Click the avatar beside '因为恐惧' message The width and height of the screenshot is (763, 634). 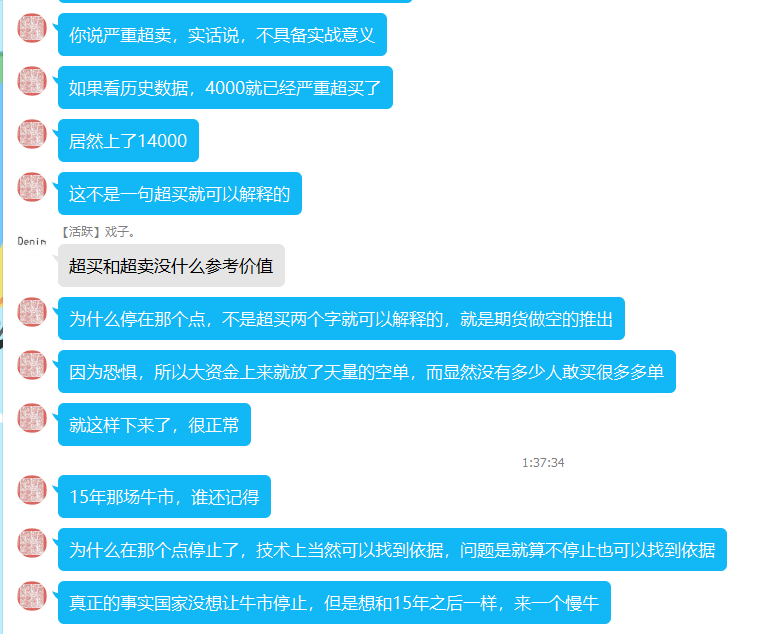(x=32, y=365)
